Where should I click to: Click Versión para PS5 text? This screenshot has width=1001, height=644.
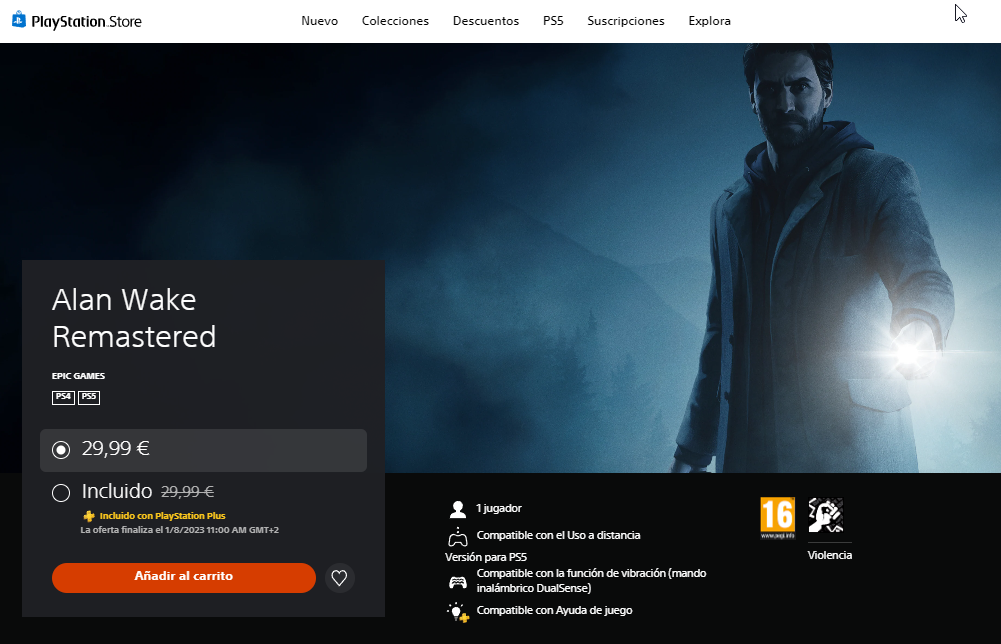[486, 557]
